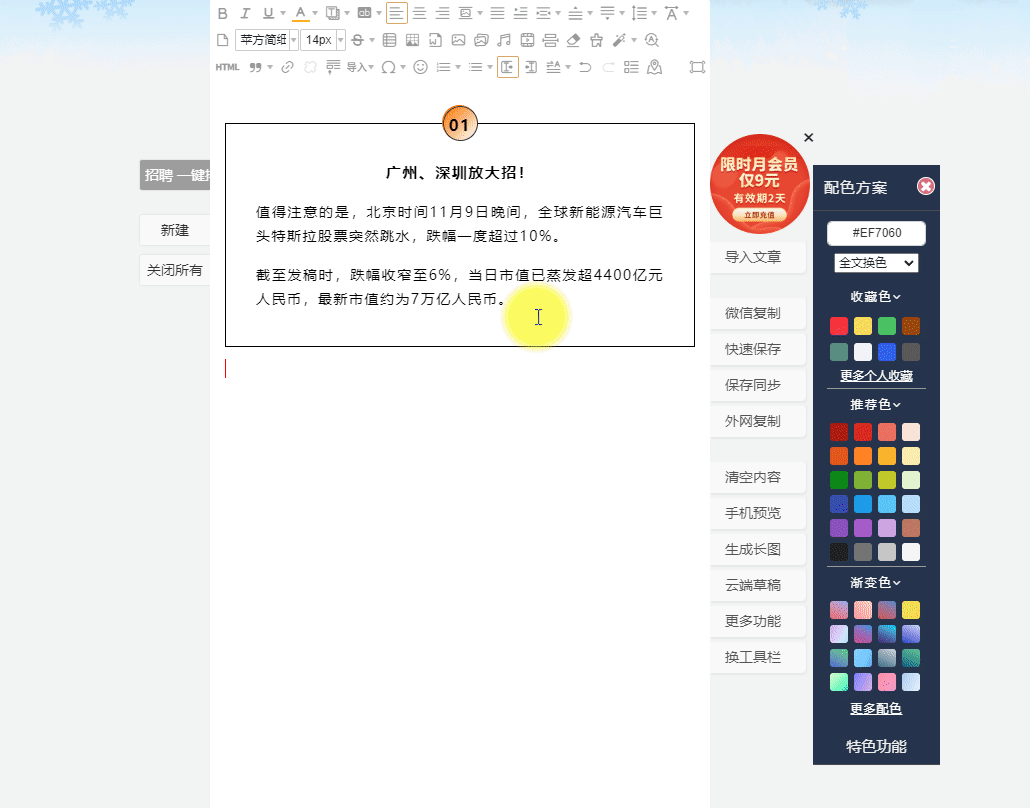1030x808 pixels.
Task: Collapse the 推荐色 section
Action: tap(876, 405)
